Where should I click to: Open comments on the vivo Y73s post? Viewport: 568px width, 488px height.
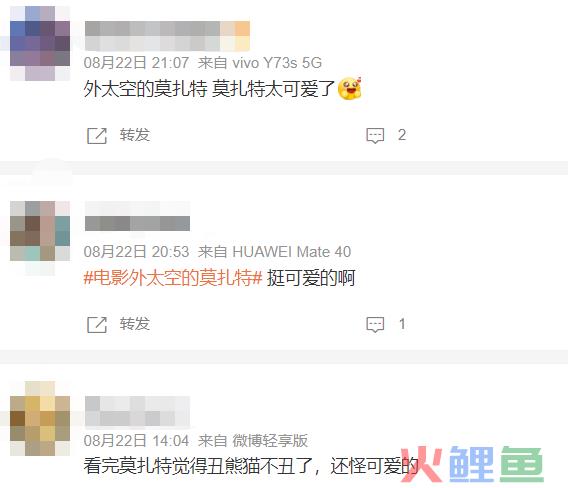[x=375, y=136]
